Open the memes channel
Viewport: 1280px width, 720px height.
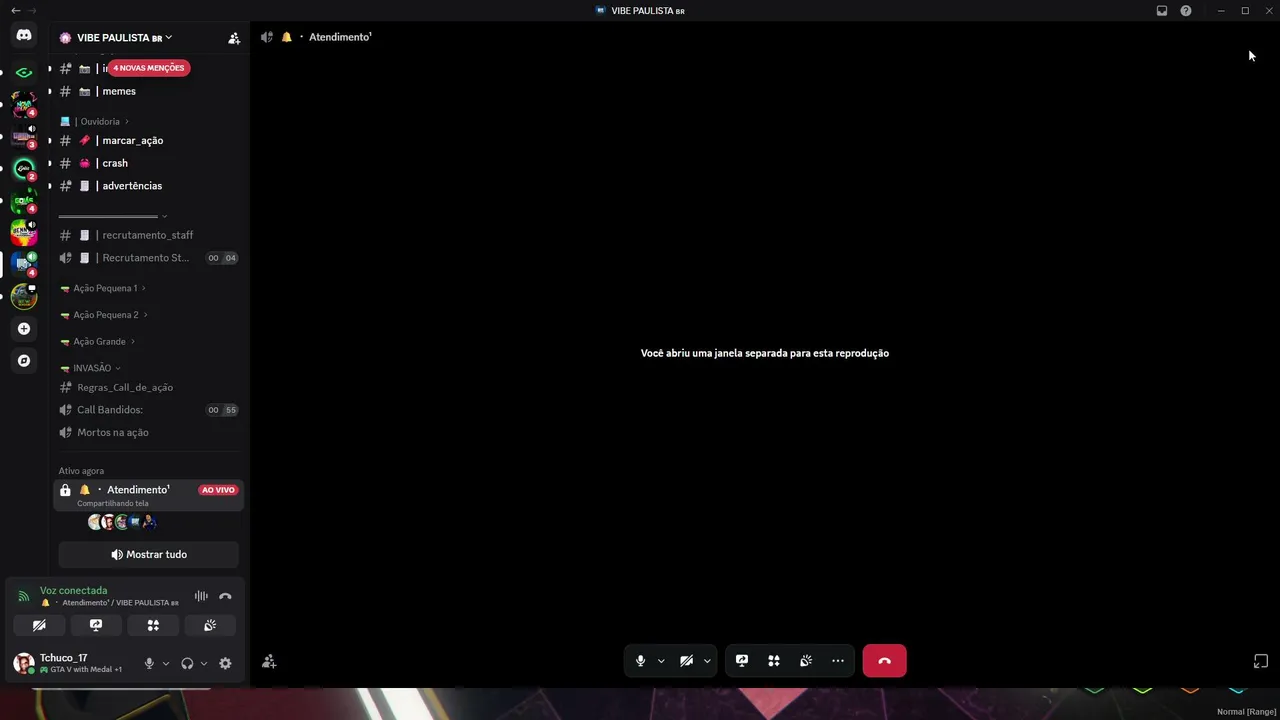click(148, 91)
